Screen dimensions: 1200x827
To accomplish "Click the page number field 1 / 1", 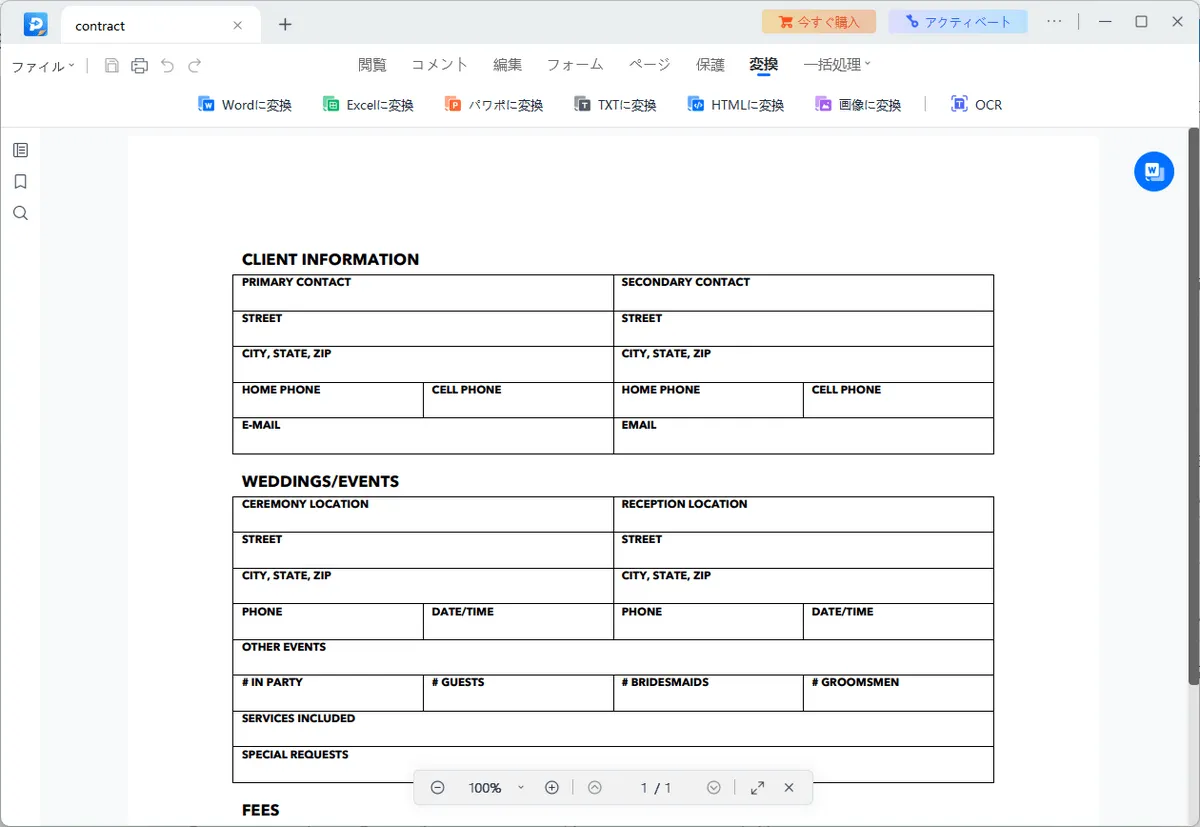I will 655,788.
